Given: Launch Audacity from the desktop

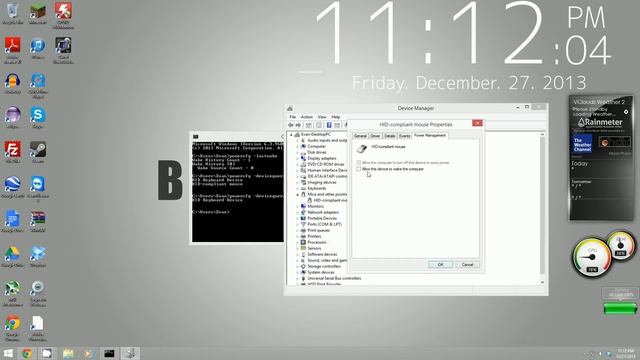Looking at the screenshot, I should (13, 83).
